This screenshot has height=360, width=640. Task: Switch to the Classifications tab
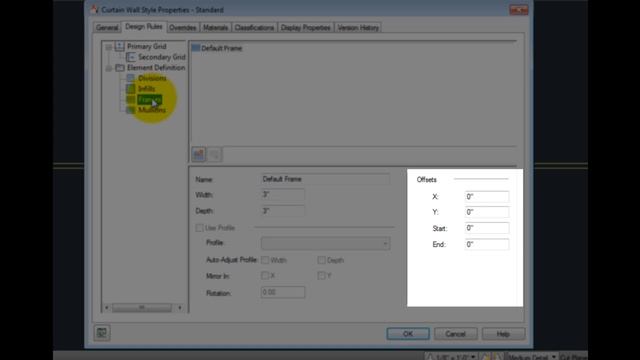pos(254,27)
